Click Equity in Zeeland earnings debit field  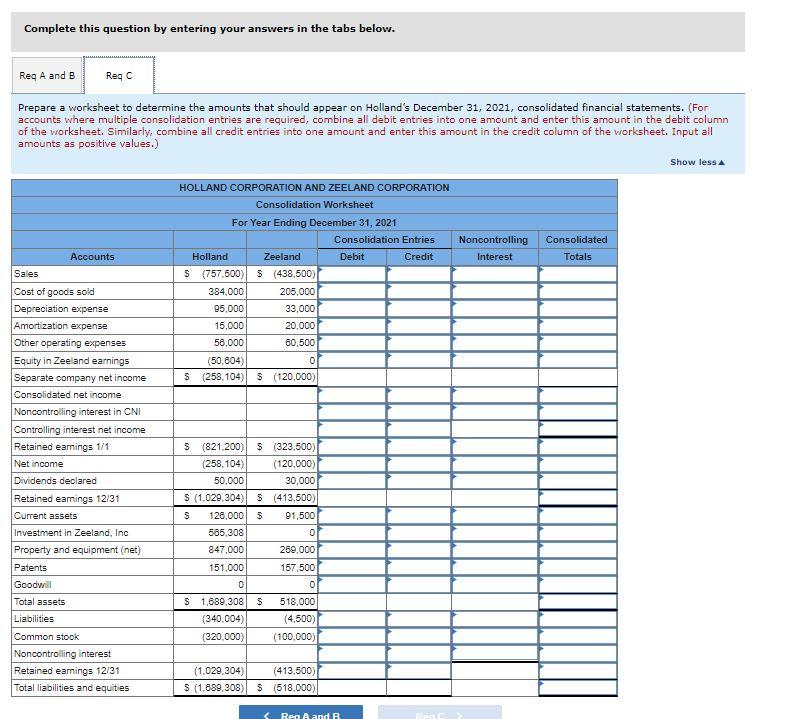point(352,360)
